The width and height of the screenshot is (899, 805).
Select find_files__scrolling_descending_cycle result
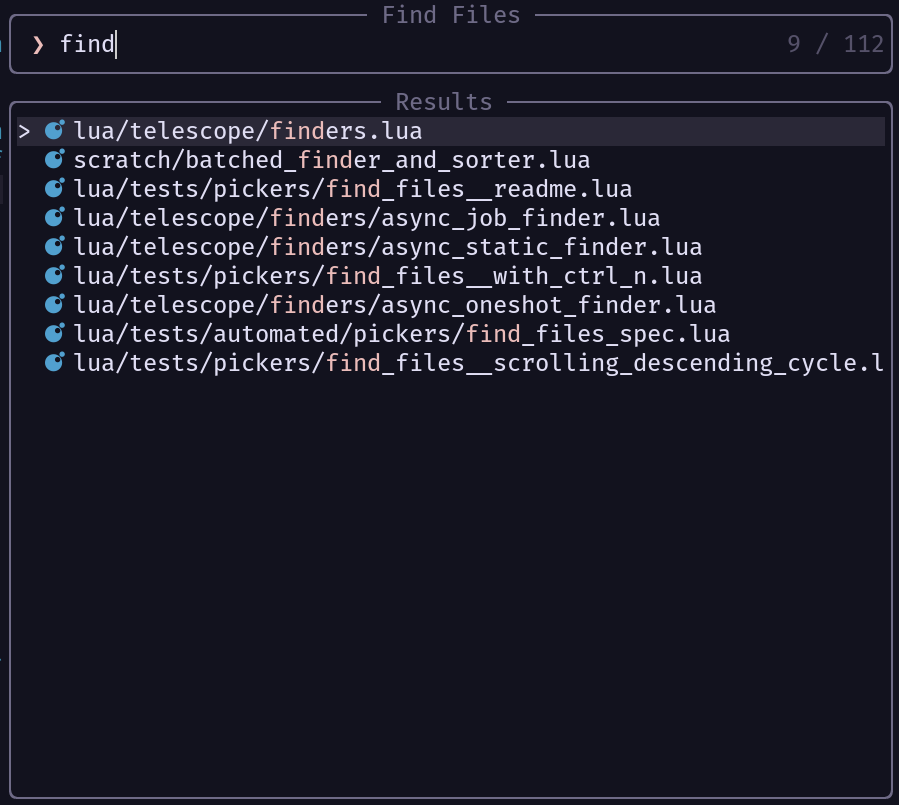(x=451, y=363)
